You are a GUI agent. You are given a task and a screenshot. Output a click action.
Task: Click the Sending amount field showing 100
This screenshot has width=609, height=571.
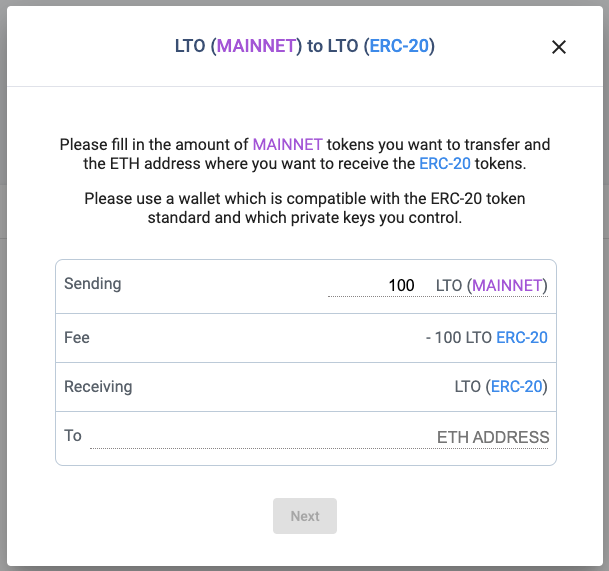[x=372, y=286]
